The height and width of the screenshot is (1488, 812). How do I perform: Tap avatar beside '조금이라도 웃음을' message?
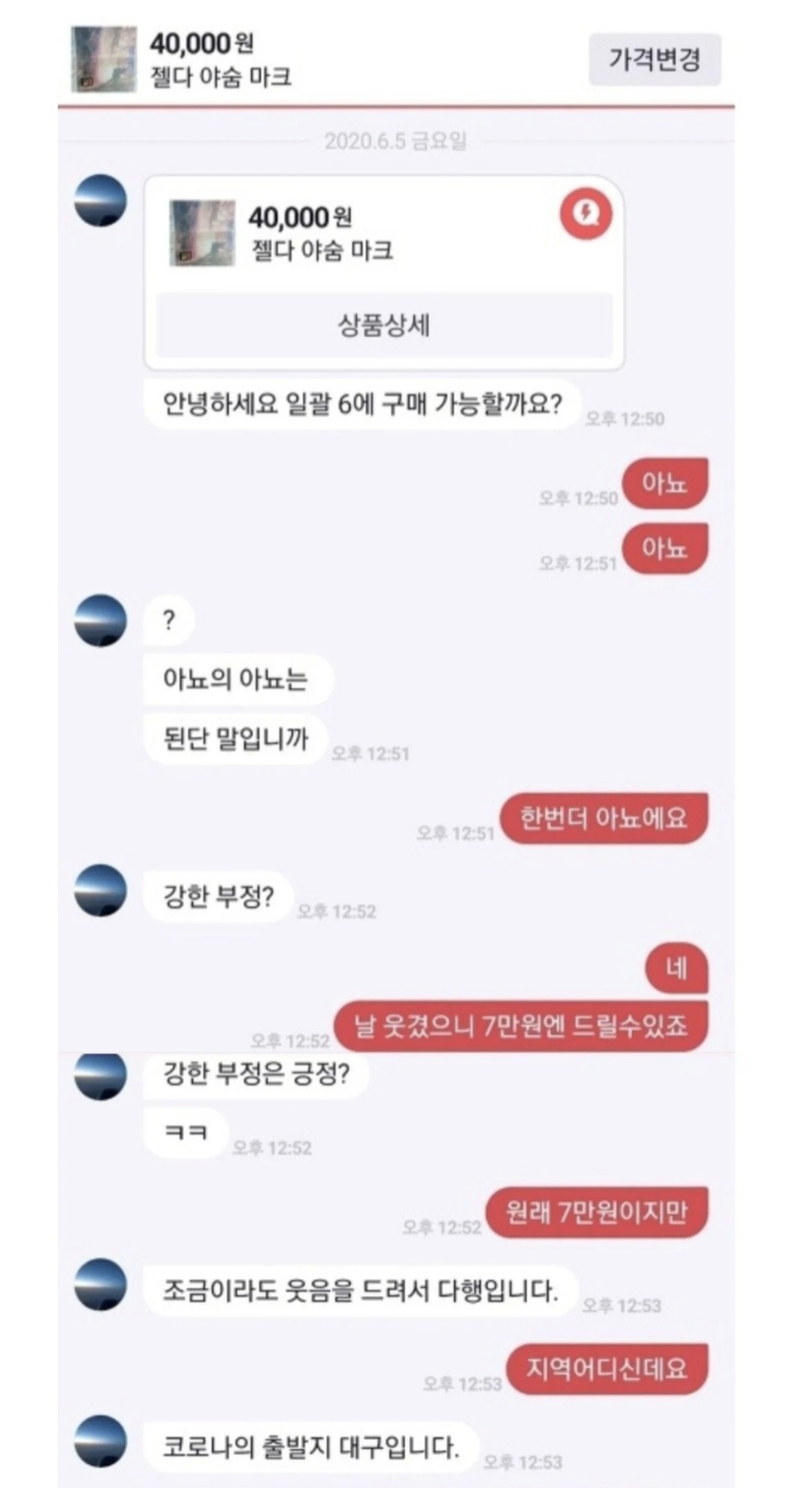pos(101,1284)
